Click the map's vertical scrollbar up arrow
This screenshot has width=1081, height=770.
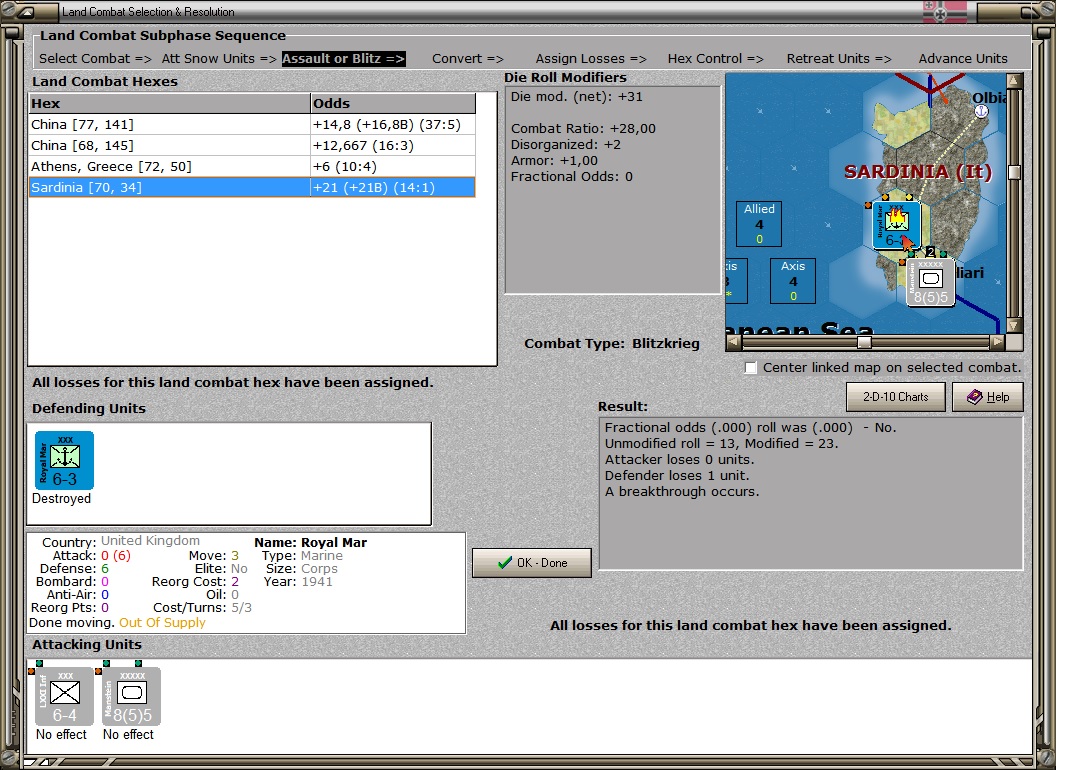click(x=1013, y=81)
